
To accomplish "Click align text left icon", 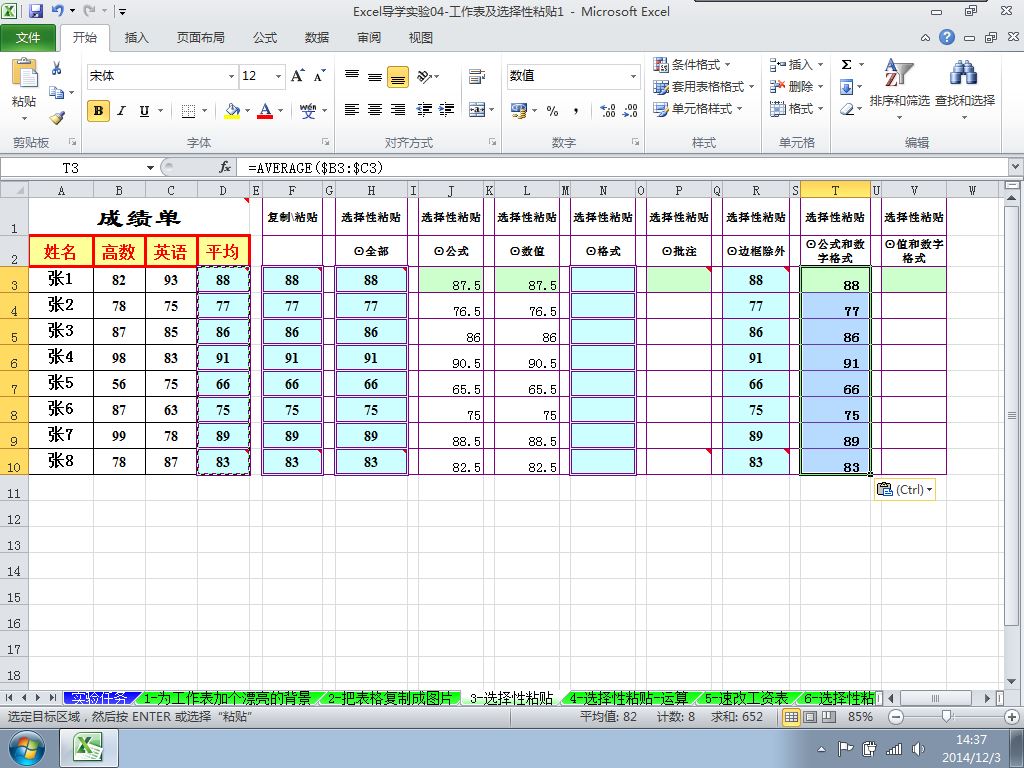I will pyautogui.click(x=352, y=110).
